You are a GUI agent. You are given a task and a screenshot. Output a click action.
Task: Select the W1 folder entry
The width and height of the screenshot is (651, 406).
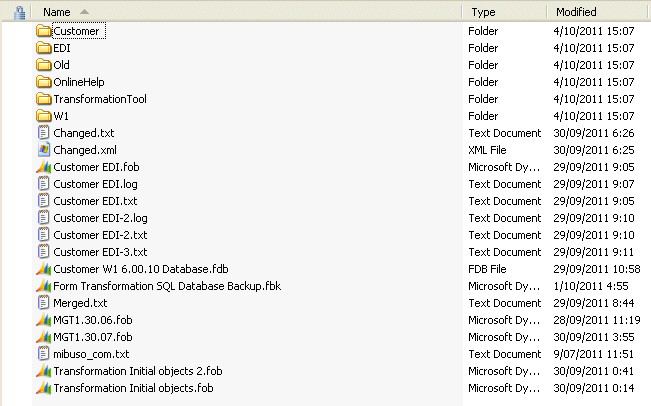[61, 116]
